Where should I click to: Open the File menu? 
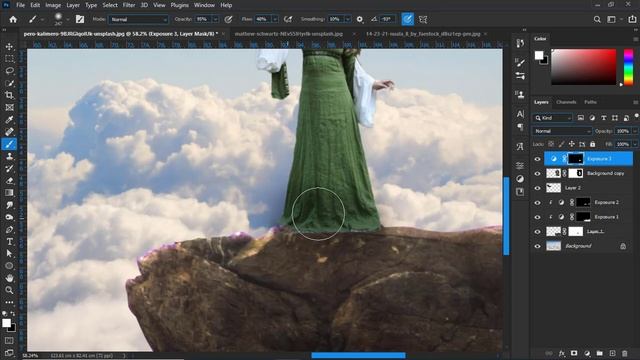click(x=20, y=5)
